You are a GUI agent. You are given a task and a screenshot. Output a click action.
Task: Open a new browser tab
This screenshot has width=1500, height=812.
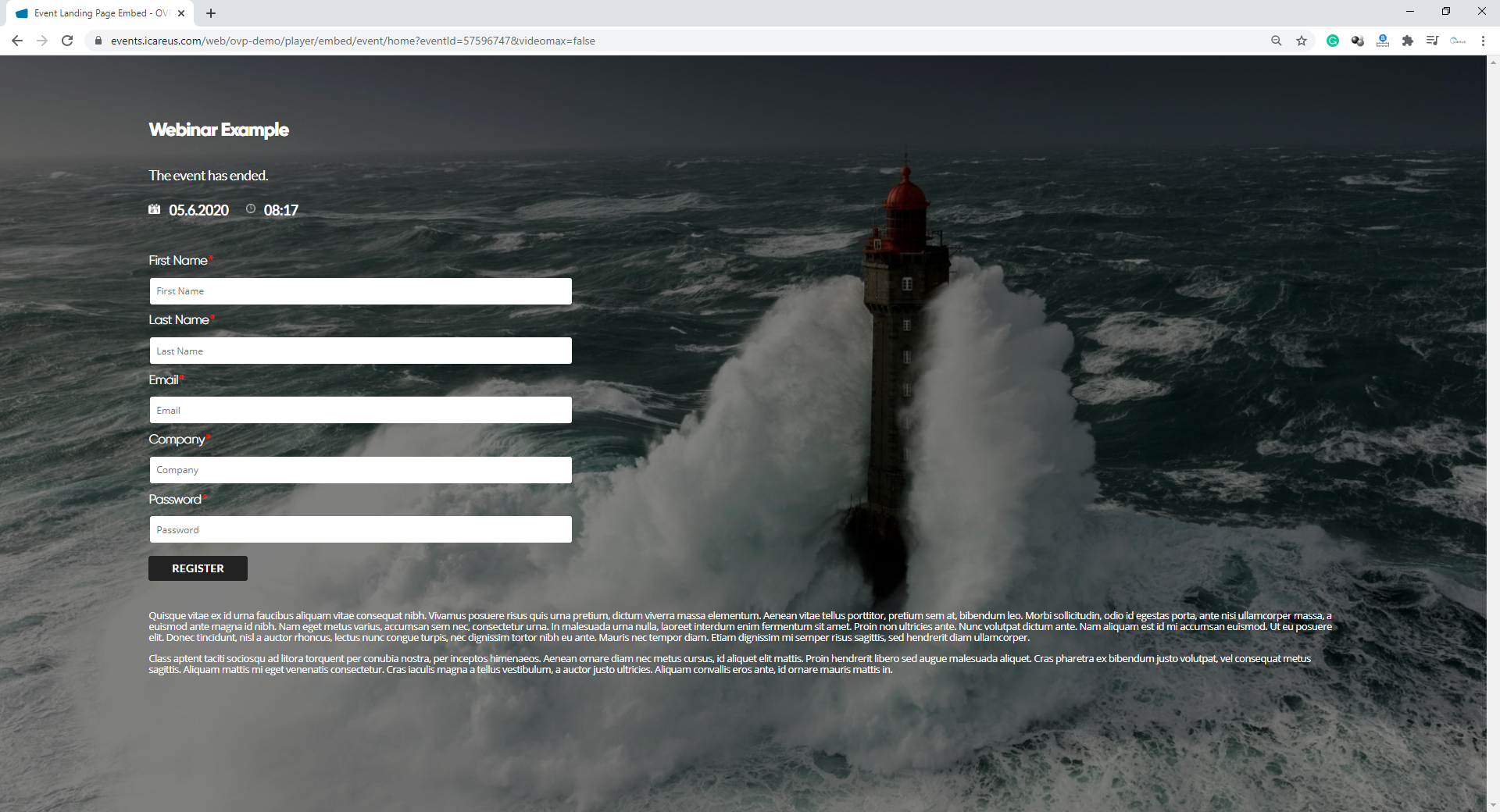[211, 13]
